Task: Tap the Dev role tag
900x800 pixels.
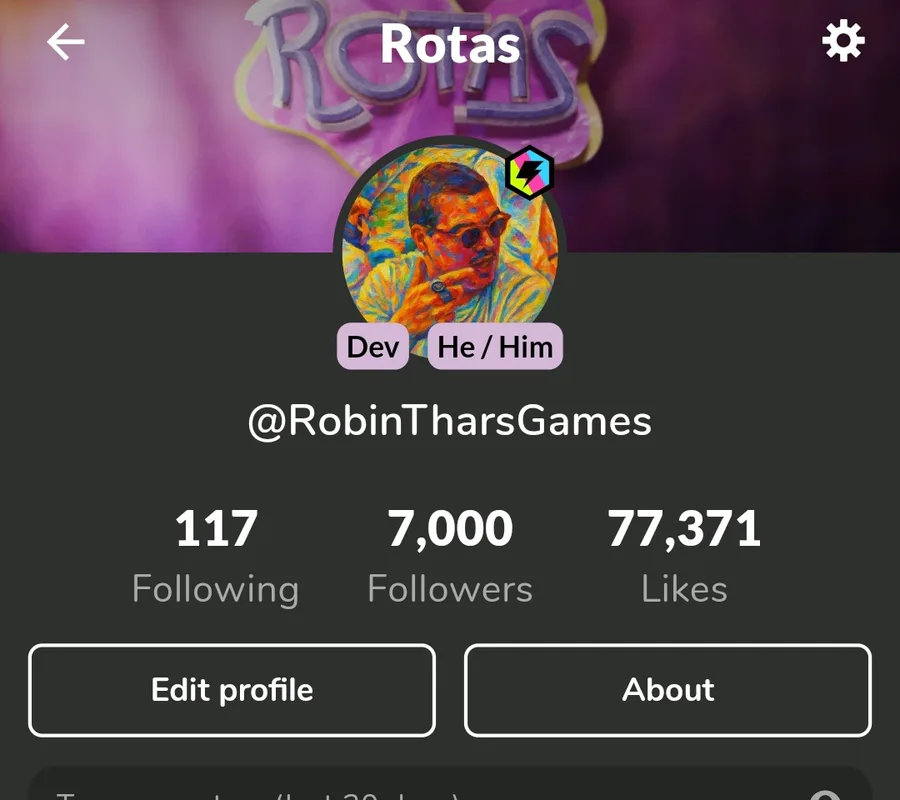Action: pyautogui.click(x=373, y=347)
